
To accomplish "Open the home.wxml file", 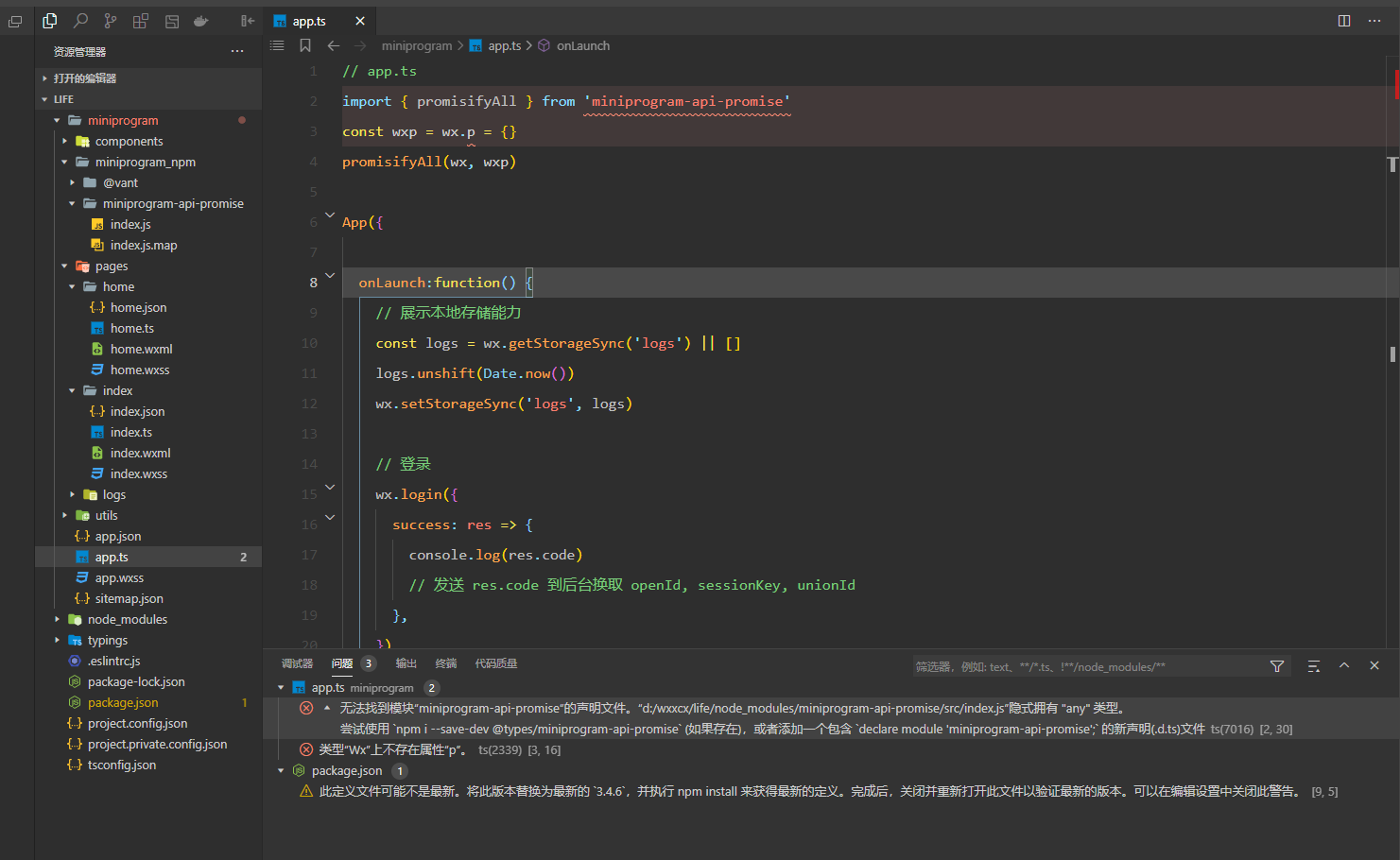I will point(141,349).
